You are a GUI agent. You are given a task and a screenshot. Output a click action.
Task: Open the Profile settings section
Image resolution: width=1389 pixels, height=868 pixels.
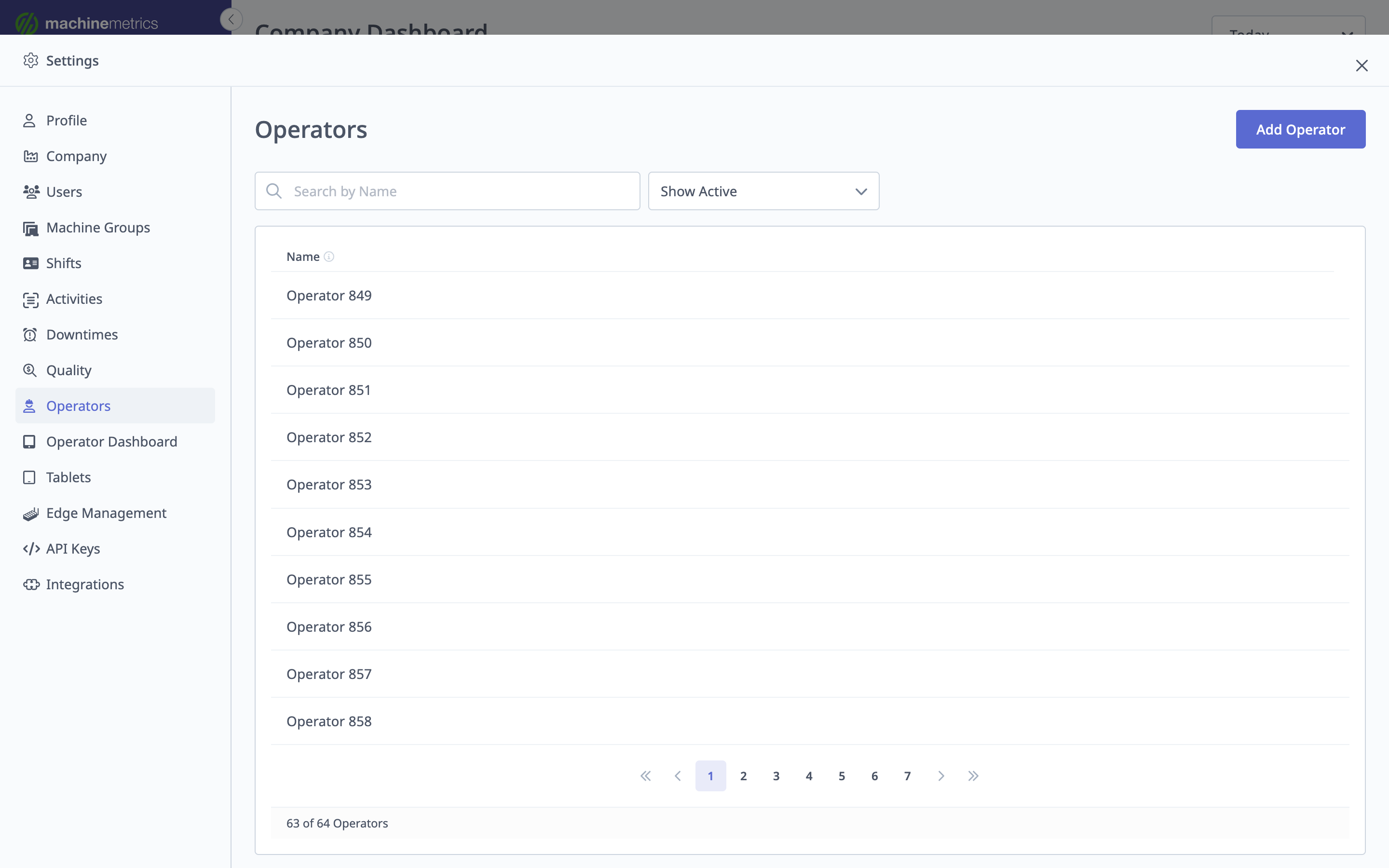pos(115,121)
